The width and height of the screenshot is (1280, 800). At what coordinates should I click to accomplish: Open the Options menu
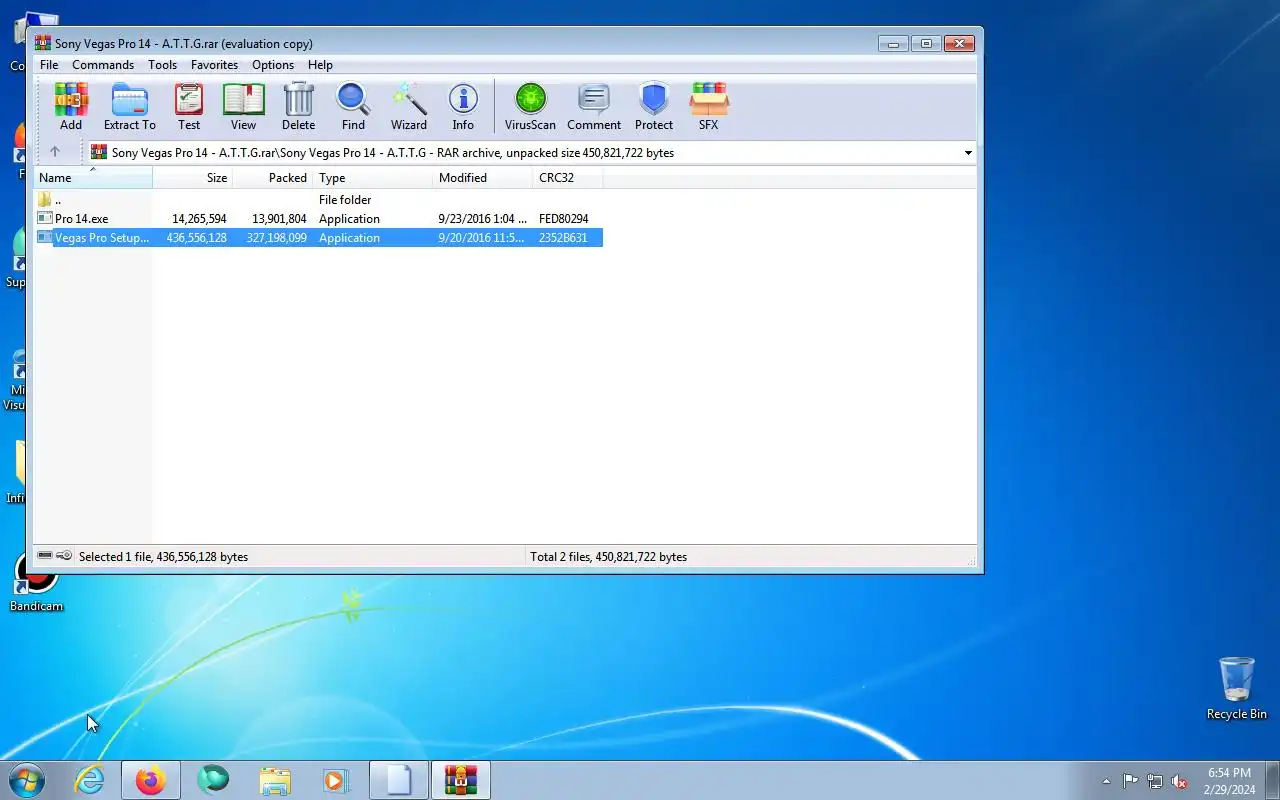pos(273,65)
